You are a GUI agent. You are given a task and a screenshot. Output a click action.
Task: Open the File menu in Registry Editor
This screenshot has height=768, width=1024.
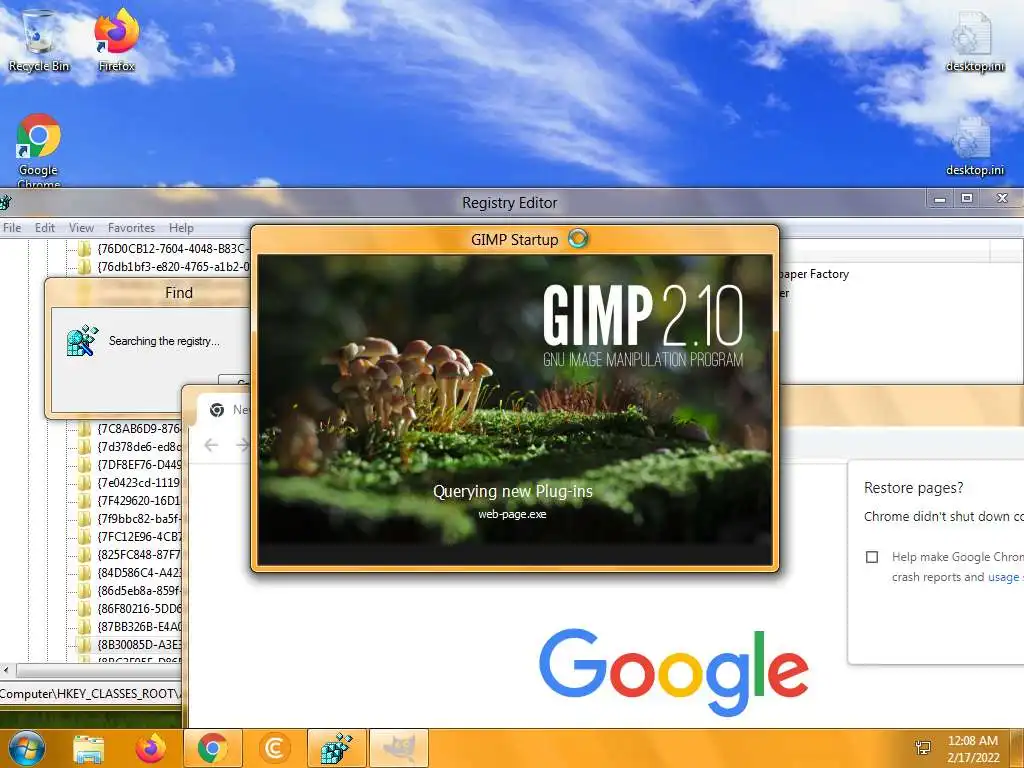pyautogui.click(x=12, y=228)
